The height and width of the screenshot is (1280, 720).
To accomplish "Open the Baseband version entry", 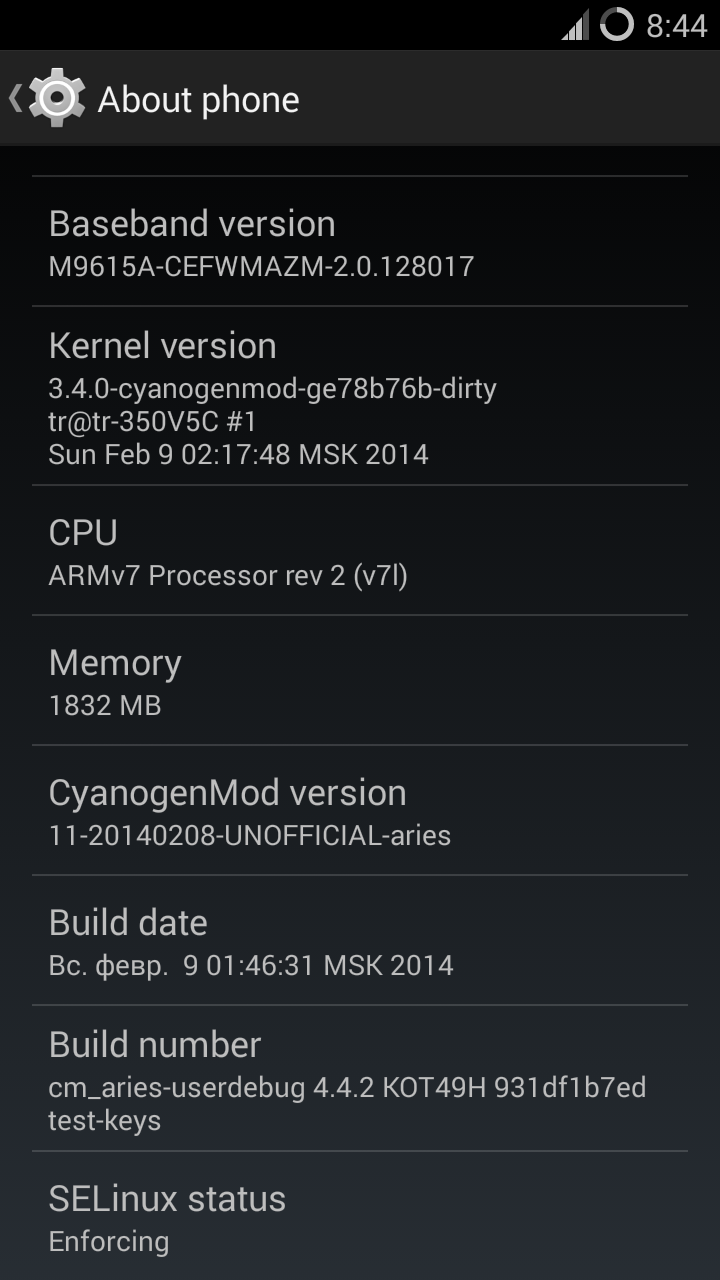I will pos(360,241).
